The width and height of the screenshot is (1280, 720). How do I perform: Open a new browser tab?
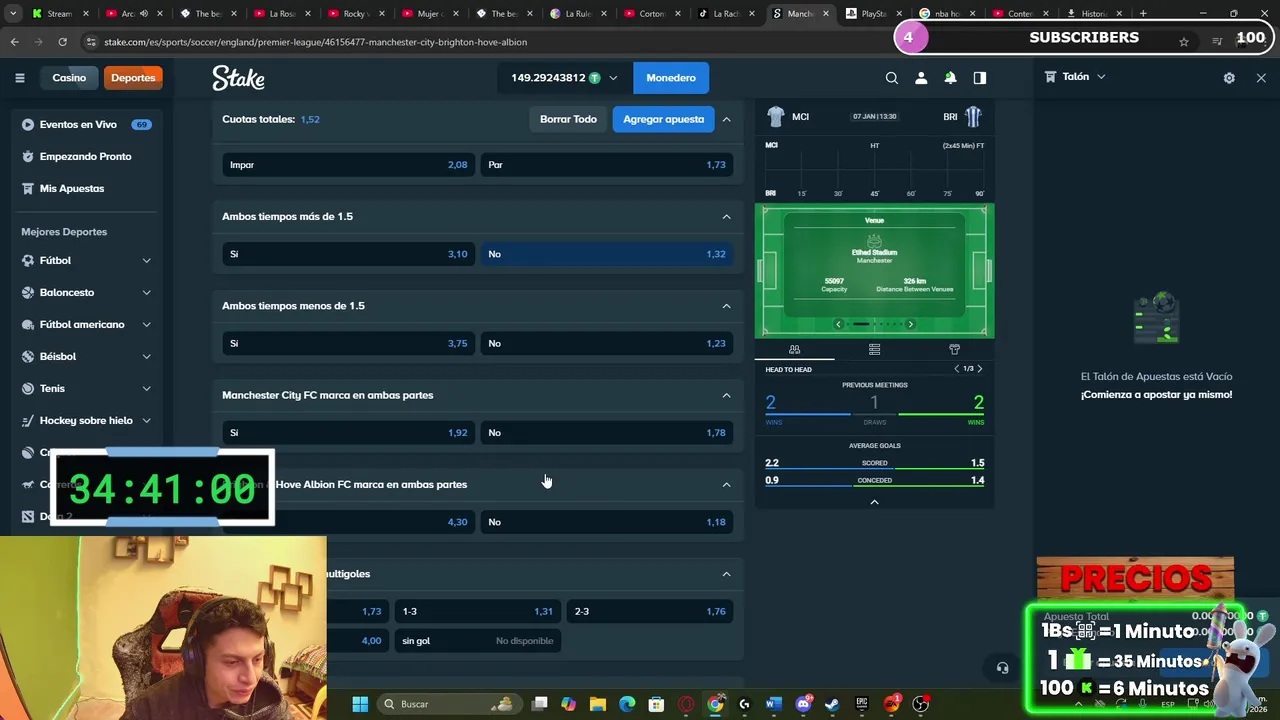1143,14
